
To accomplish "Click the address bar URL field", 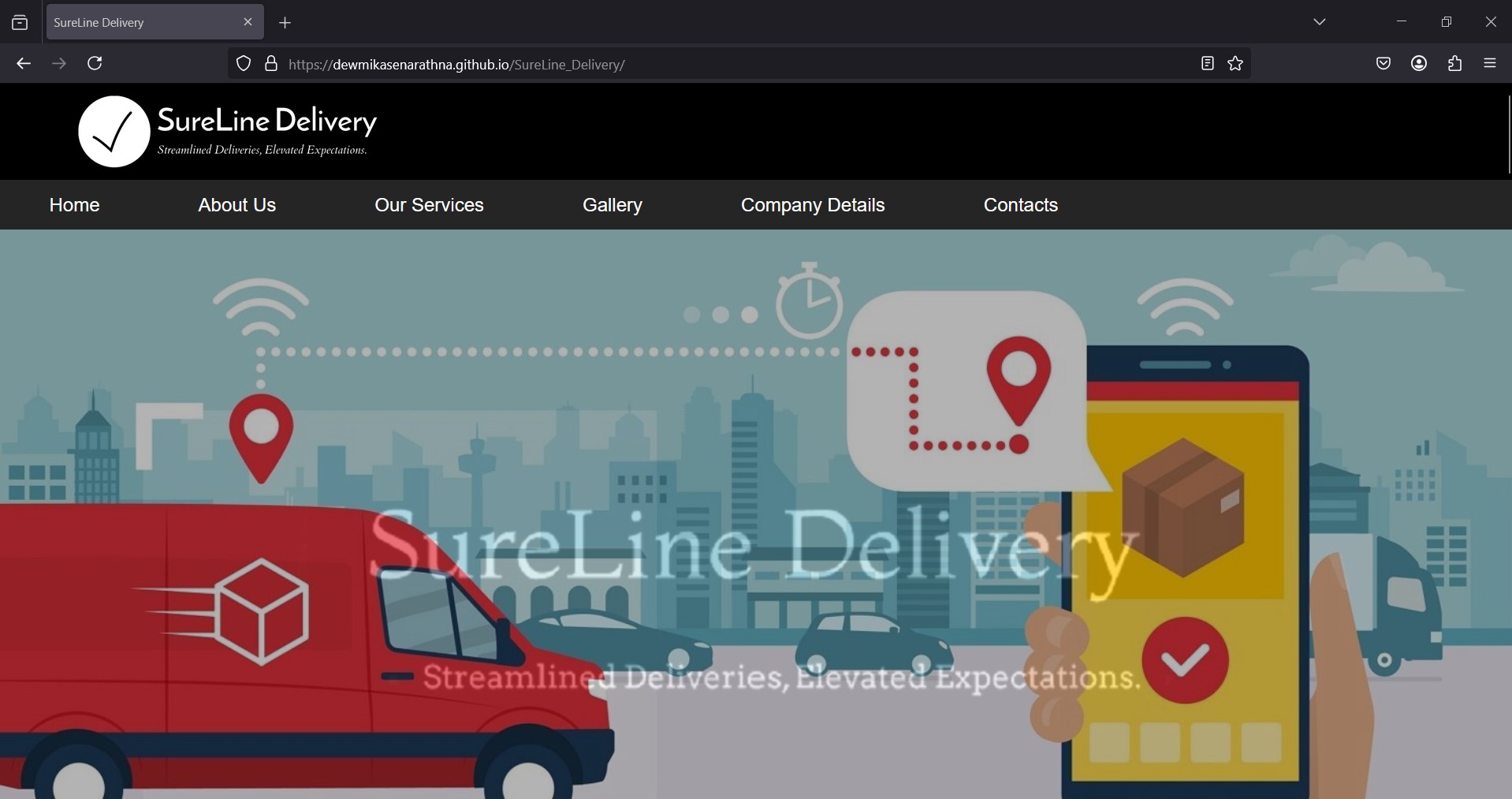I will point(709,65).
